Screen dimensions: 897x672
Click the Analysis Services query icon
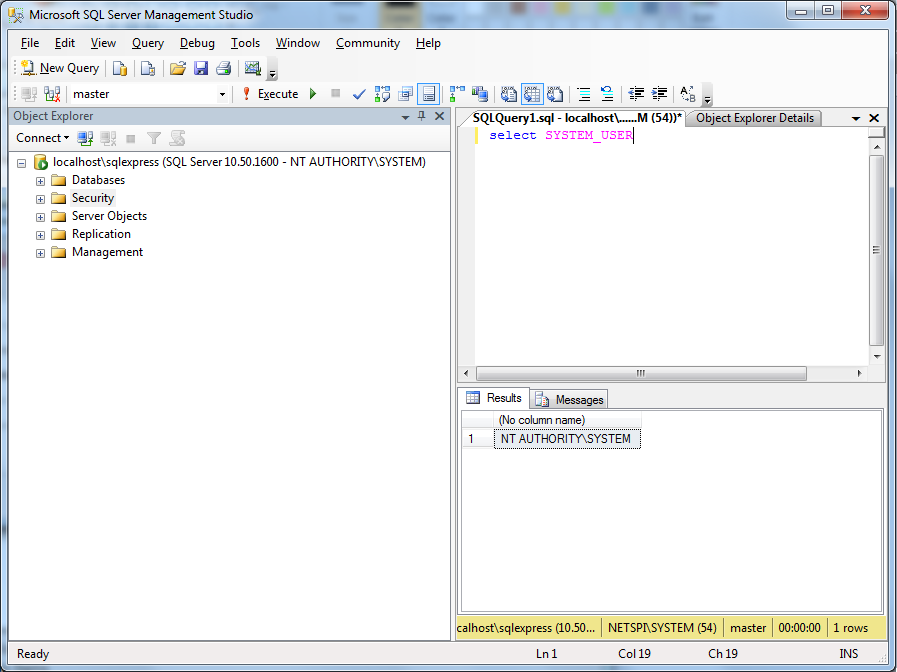coord(148,68)
